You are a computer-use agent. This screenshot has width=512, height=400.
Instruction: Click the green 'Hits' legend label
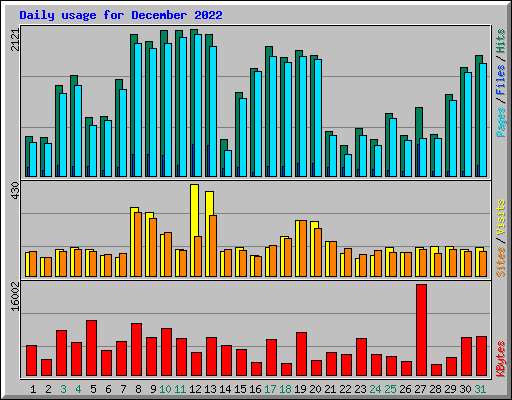tap(500, 41)
